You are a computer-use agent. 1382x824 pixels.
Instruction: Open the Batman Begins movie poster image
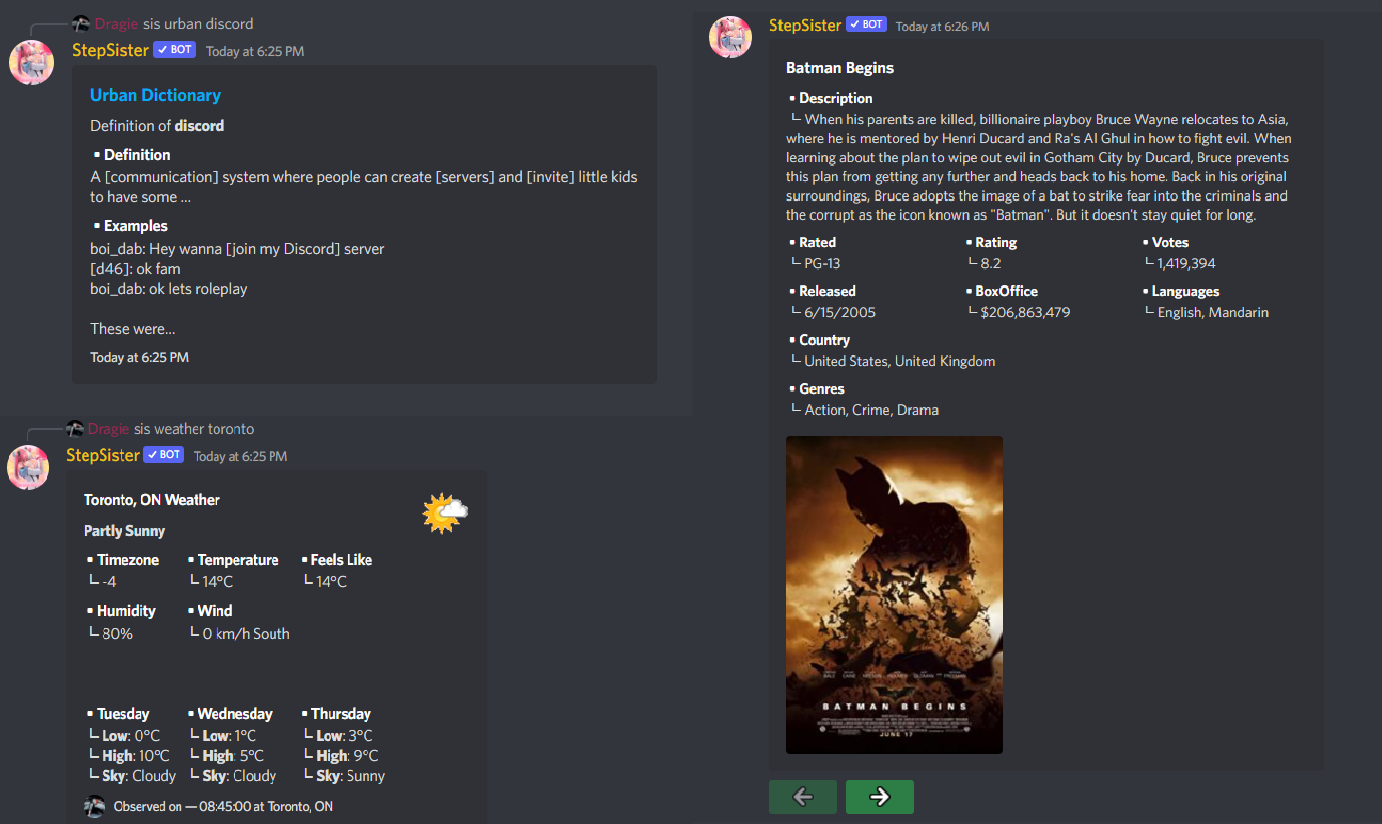point(894,594)
